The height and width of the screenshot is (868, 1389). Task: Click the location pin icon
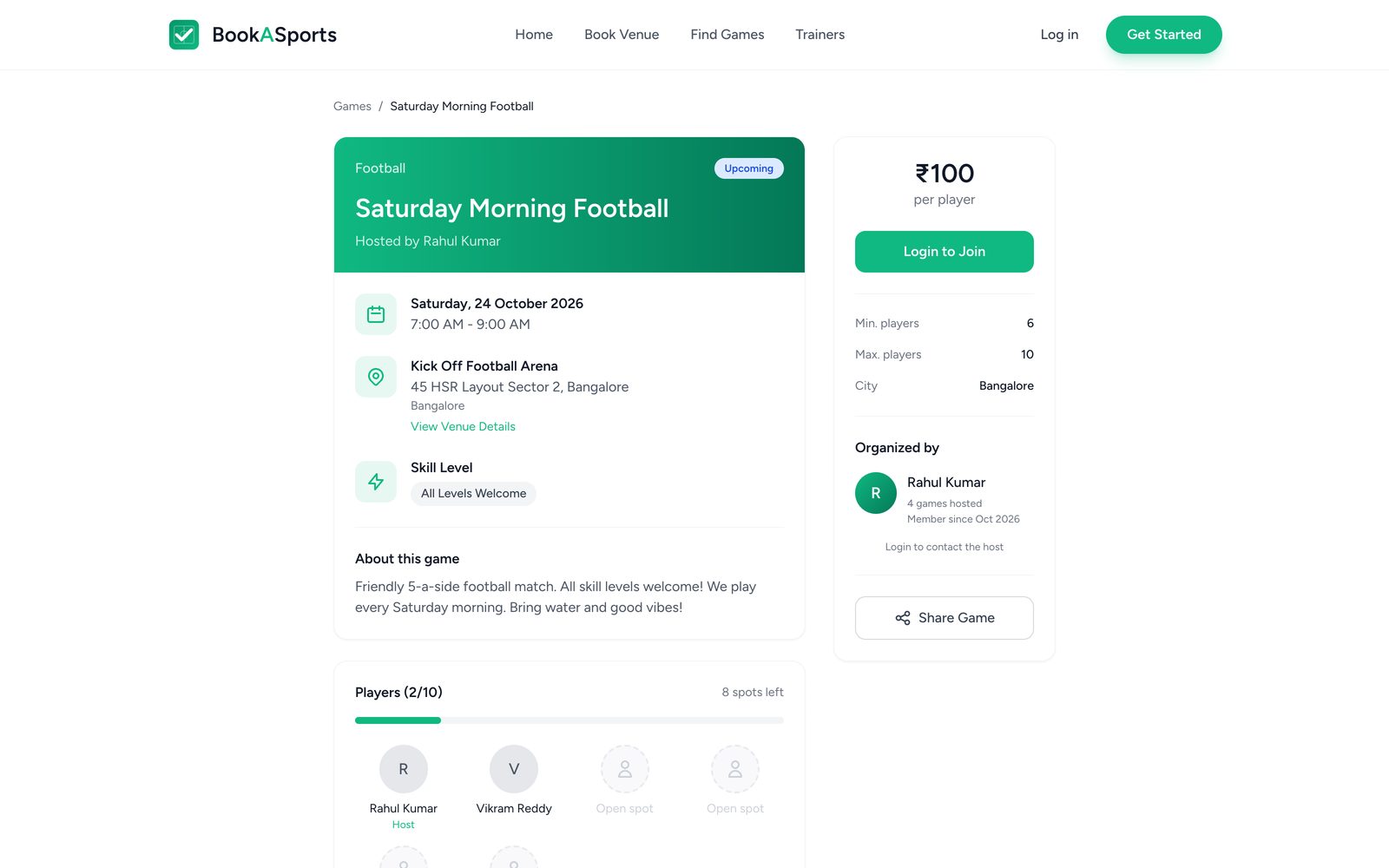click(x=376, y=377)
